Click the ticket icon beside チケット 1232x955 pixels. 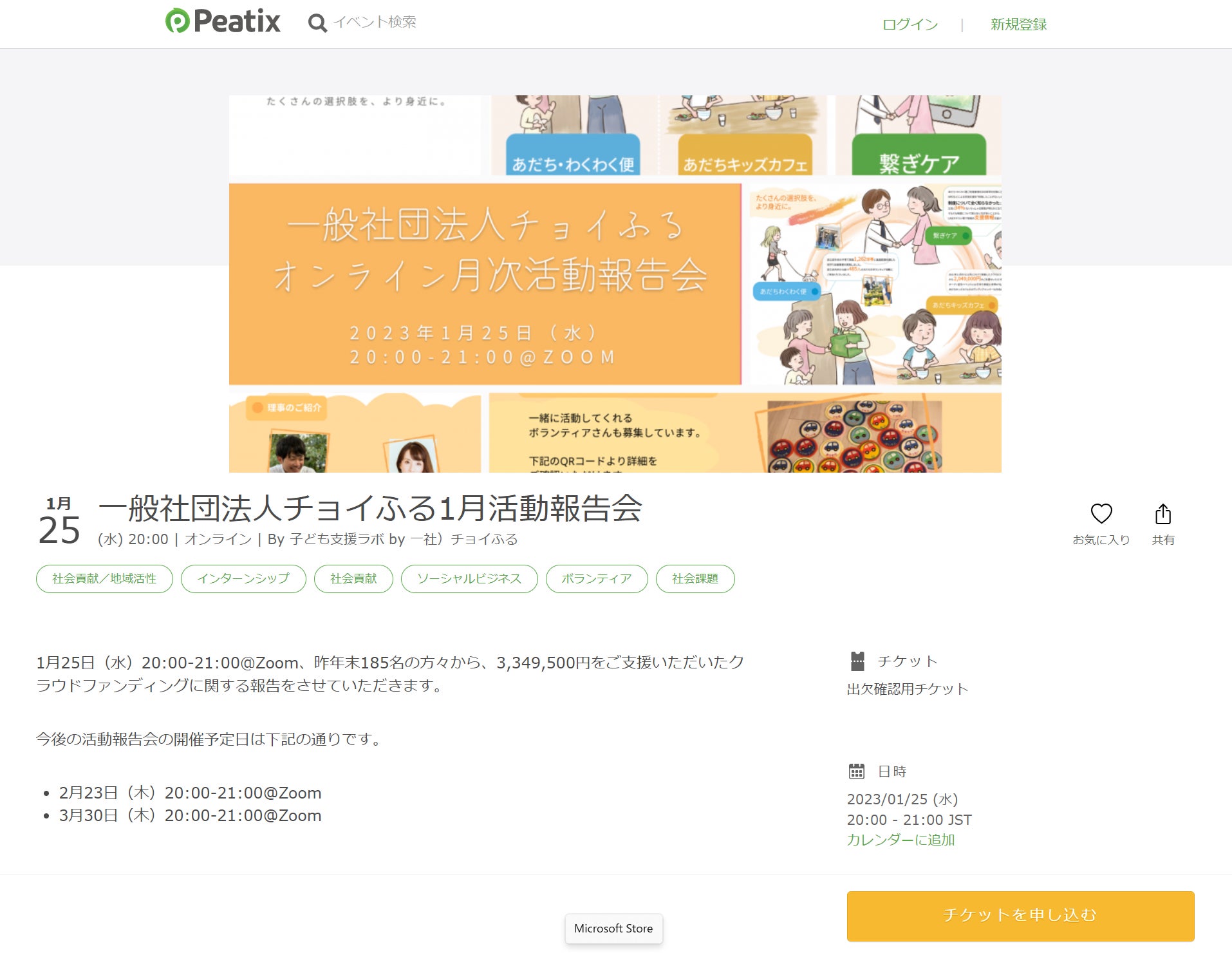857,661
